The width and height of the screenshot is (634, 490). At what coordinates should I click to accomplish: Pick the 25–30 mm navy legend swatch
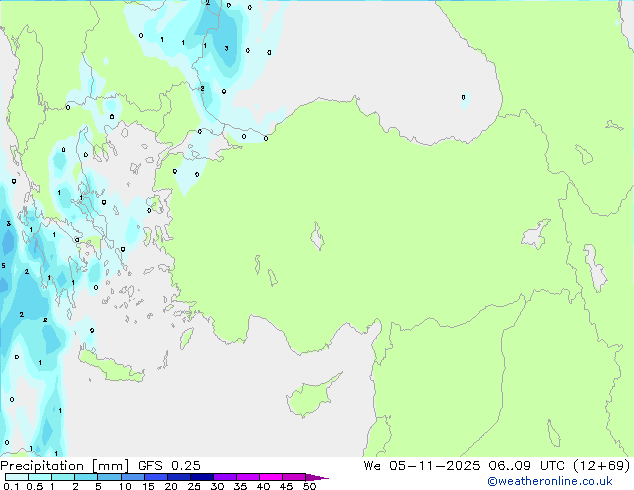click(x=201, y=477)
